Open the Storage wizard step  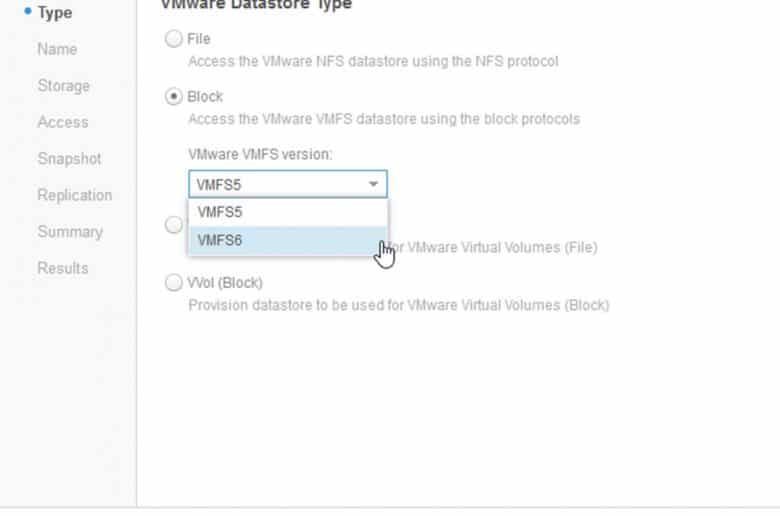coord(64,86)
